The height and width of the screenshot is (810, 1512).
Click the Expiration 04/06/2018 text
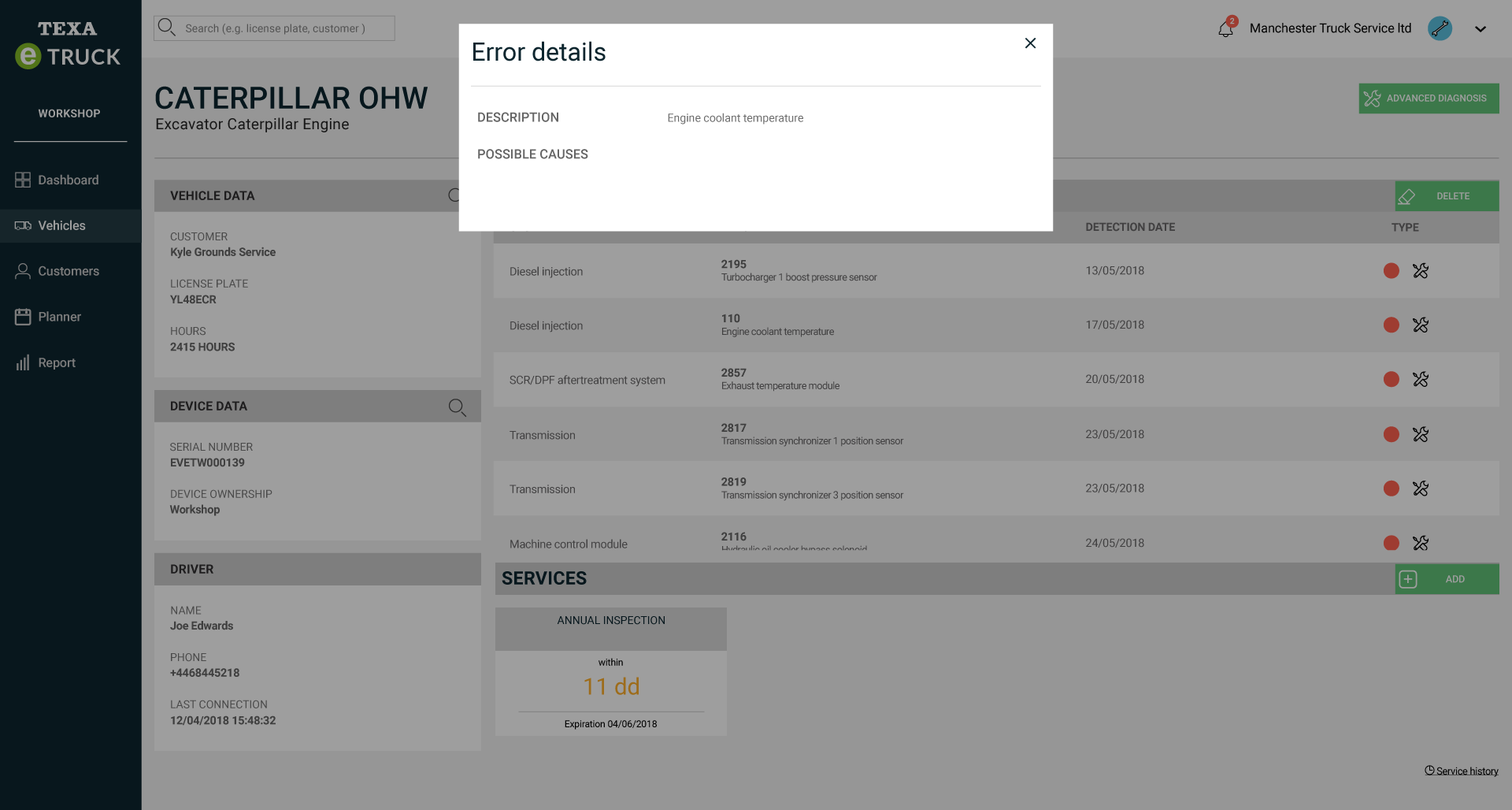pos(610,724)
